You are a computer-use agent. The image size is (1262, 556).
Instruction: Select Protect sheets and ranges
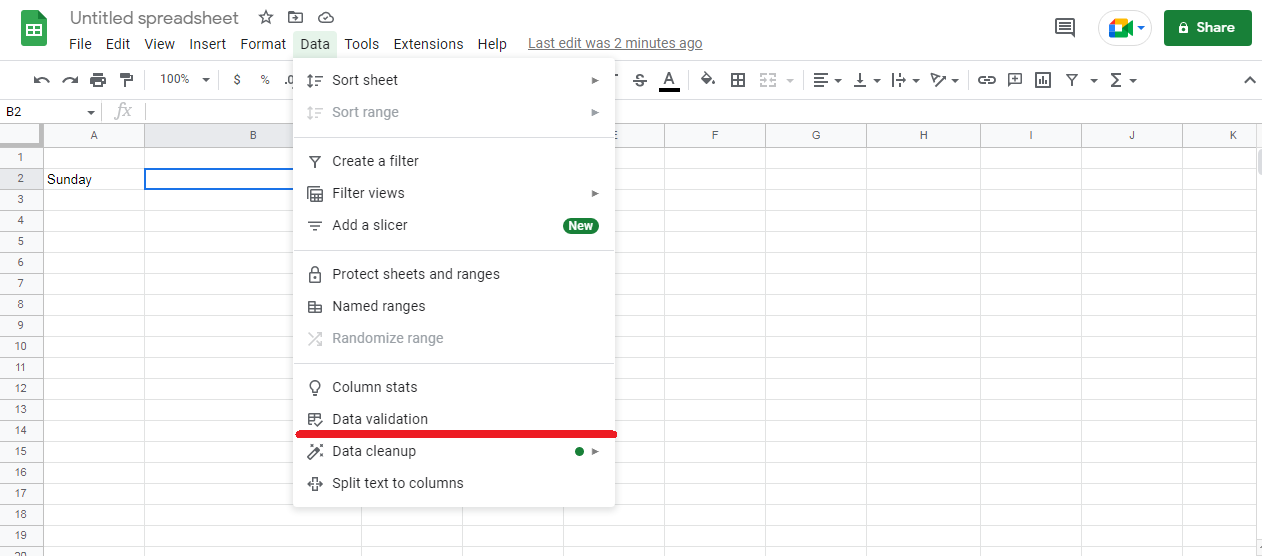(454, 274)
